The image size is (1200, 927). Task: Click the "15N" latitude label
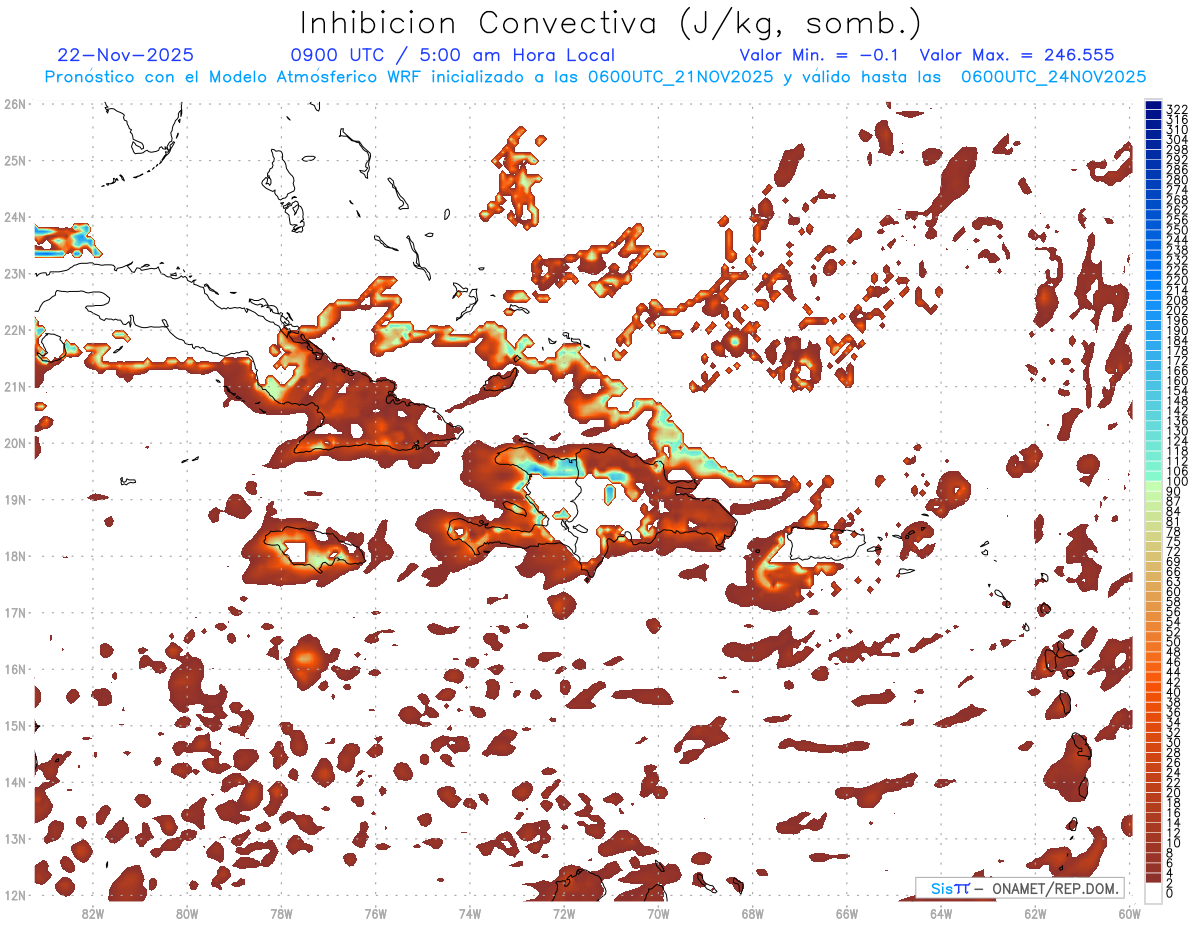[x=15, y=725]
